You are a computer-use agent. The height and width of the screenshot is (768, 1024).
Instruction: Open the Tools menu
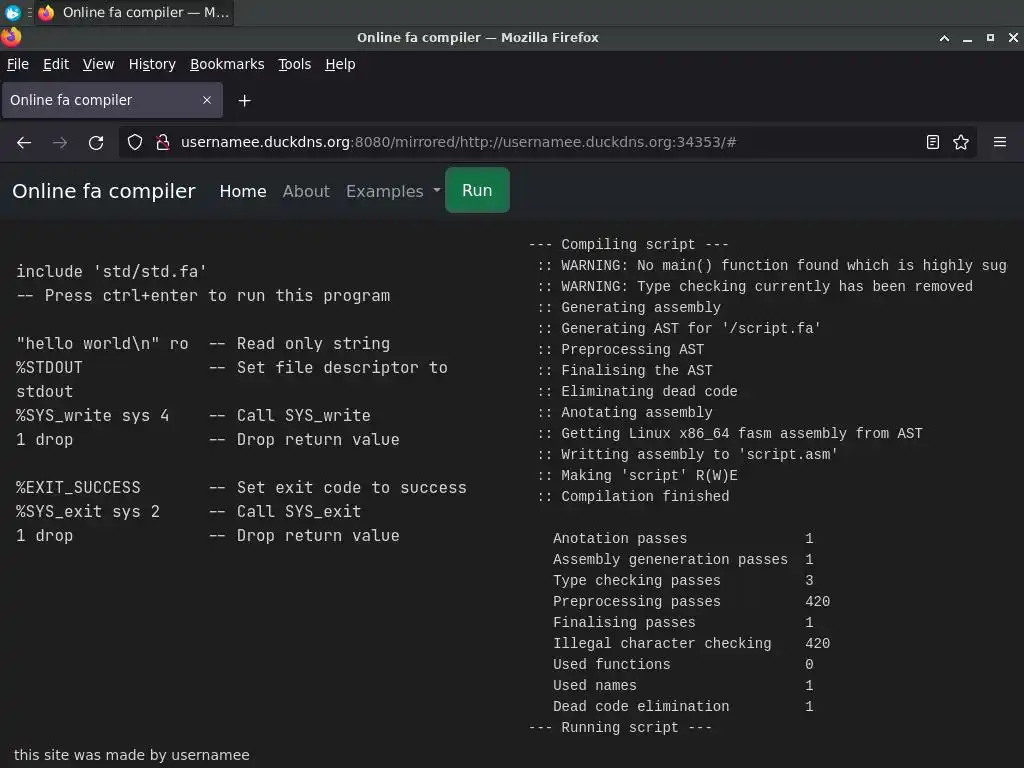(x=294, y=64)
